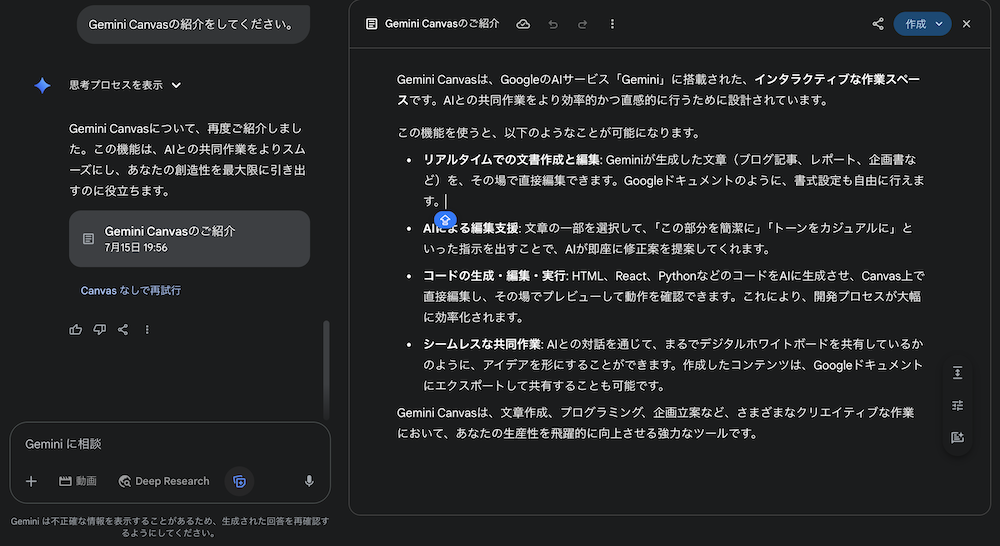The image size is (1000, 546).
Task: Open the Gemini Canvasのご紹介 document card
Action: pyautogui.click(x=189, y=239)
